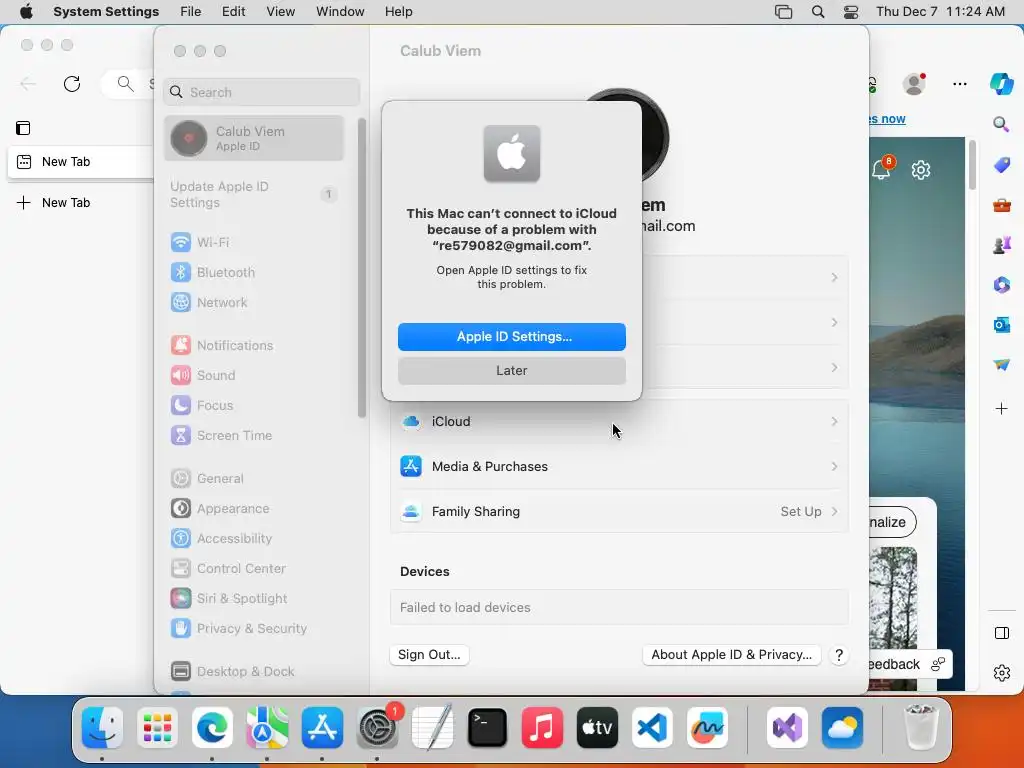Launch Finder from the Dock
This screenshot has height=768, width=1024.
click(x=103, y=728)
